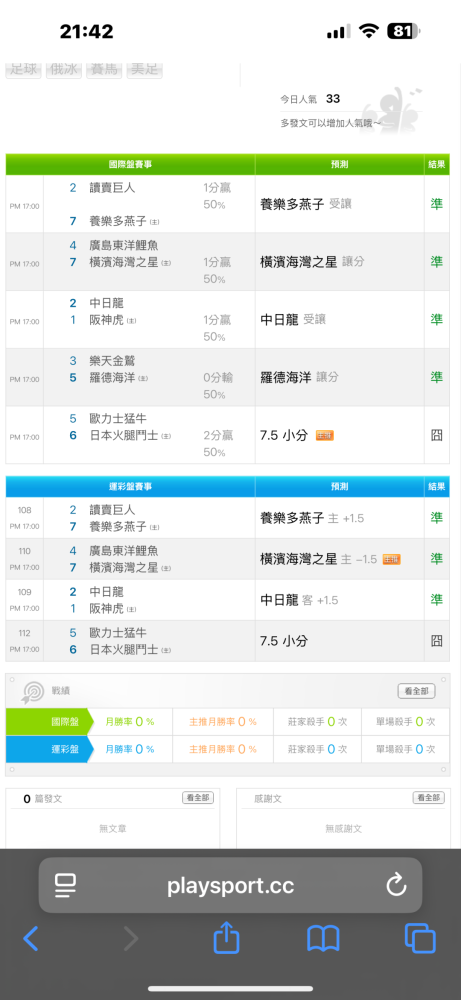Open the 賽馬 category tab
Image resolution: width=461 pixels, height=1000 pixels.
104,70
